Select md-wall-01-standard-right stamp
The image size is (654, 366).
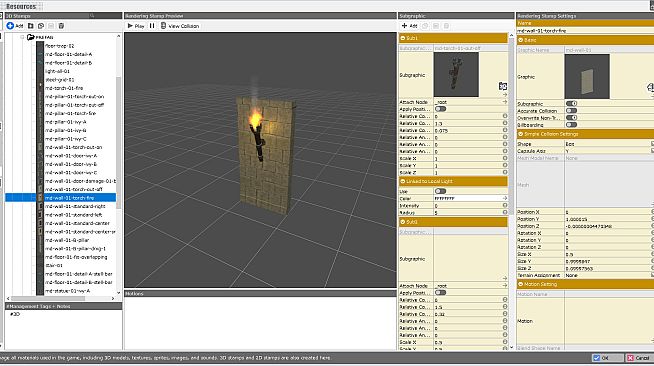click(x=75, y=206)
